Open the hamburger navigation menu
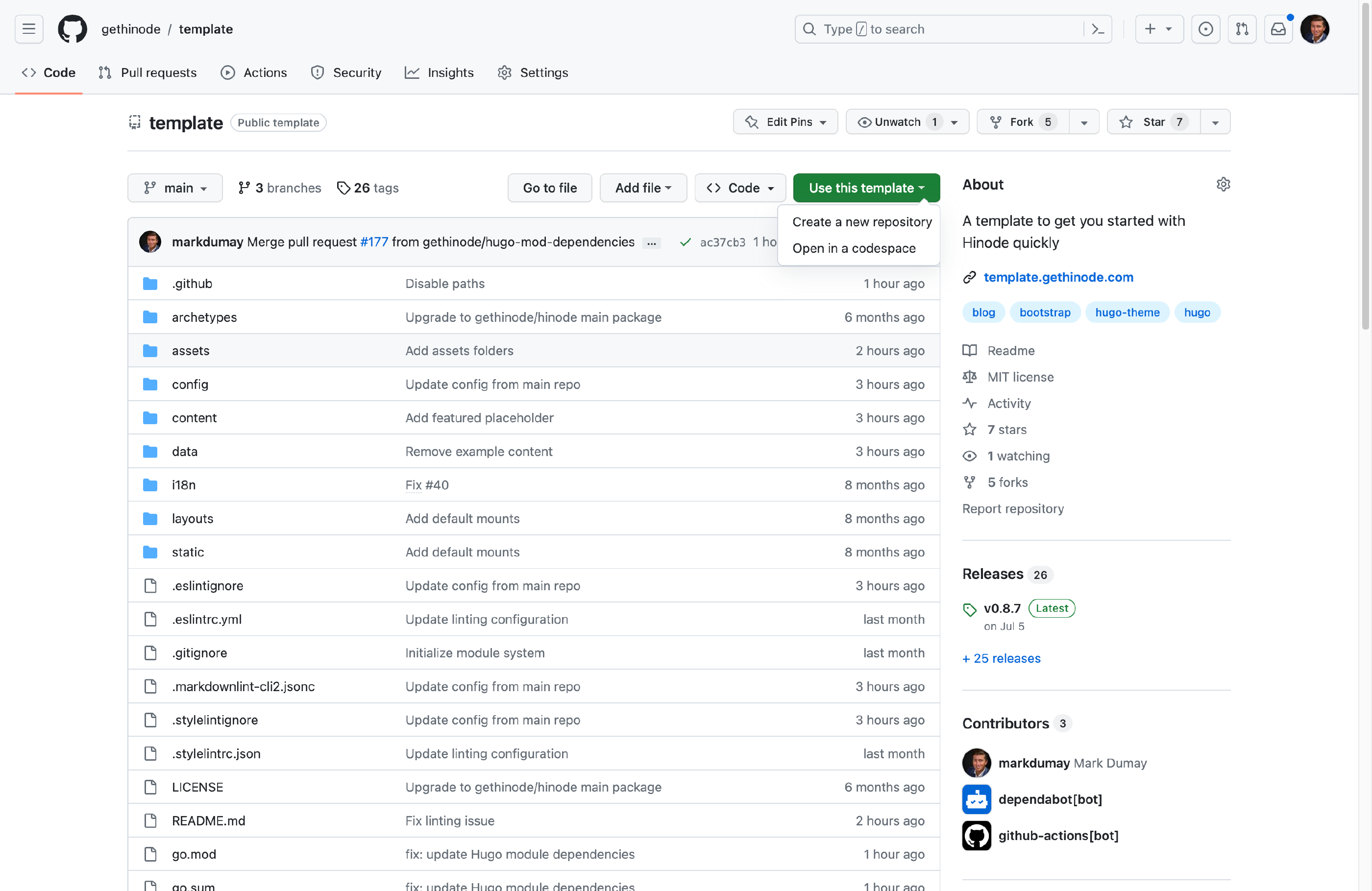The image size is (1372, 891). pos(29,29)
